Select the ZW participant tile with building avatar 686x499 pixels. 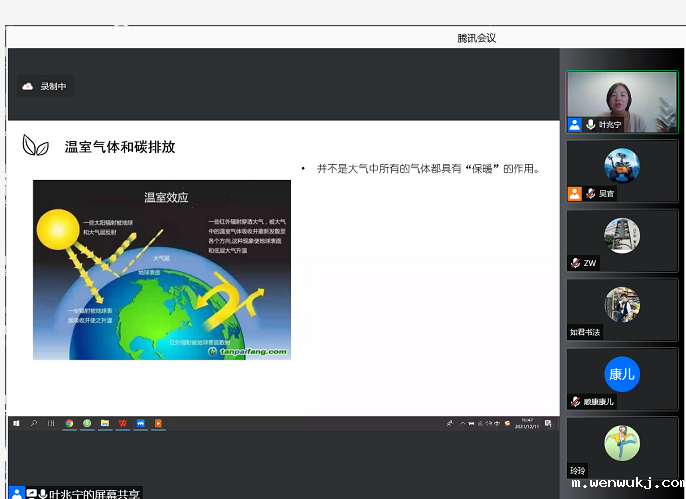622,241
